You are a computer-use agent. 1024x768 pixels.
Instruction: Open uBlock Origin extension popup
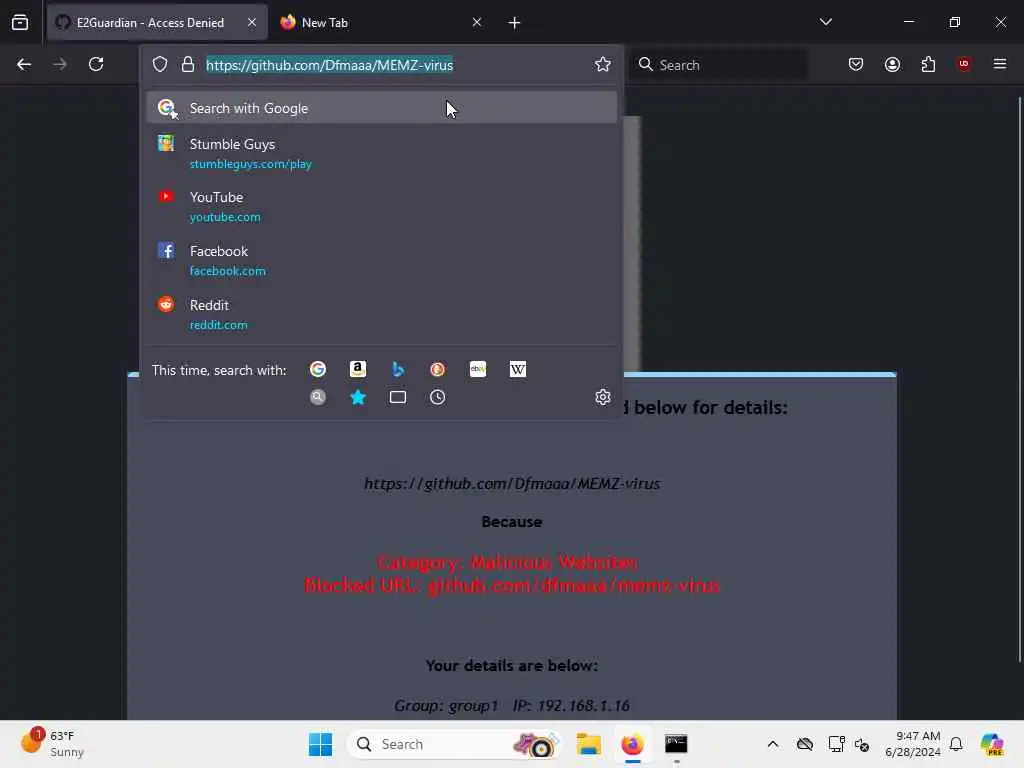click(964, 64)
